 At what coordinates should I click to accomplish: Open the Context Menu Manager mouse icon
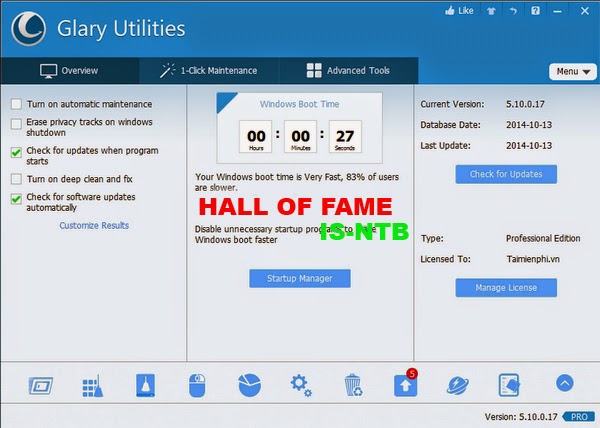point(197,385)
